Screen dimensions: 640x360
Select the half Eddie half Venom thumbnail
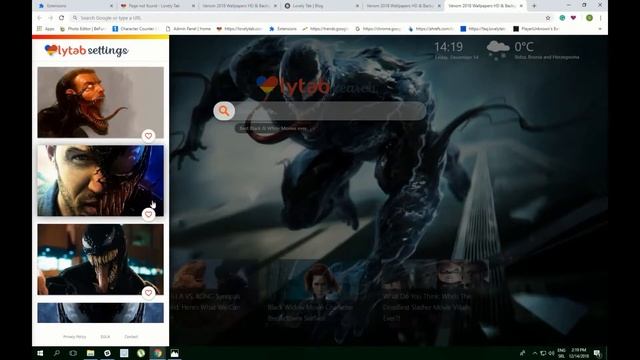[x=100, y=181]
